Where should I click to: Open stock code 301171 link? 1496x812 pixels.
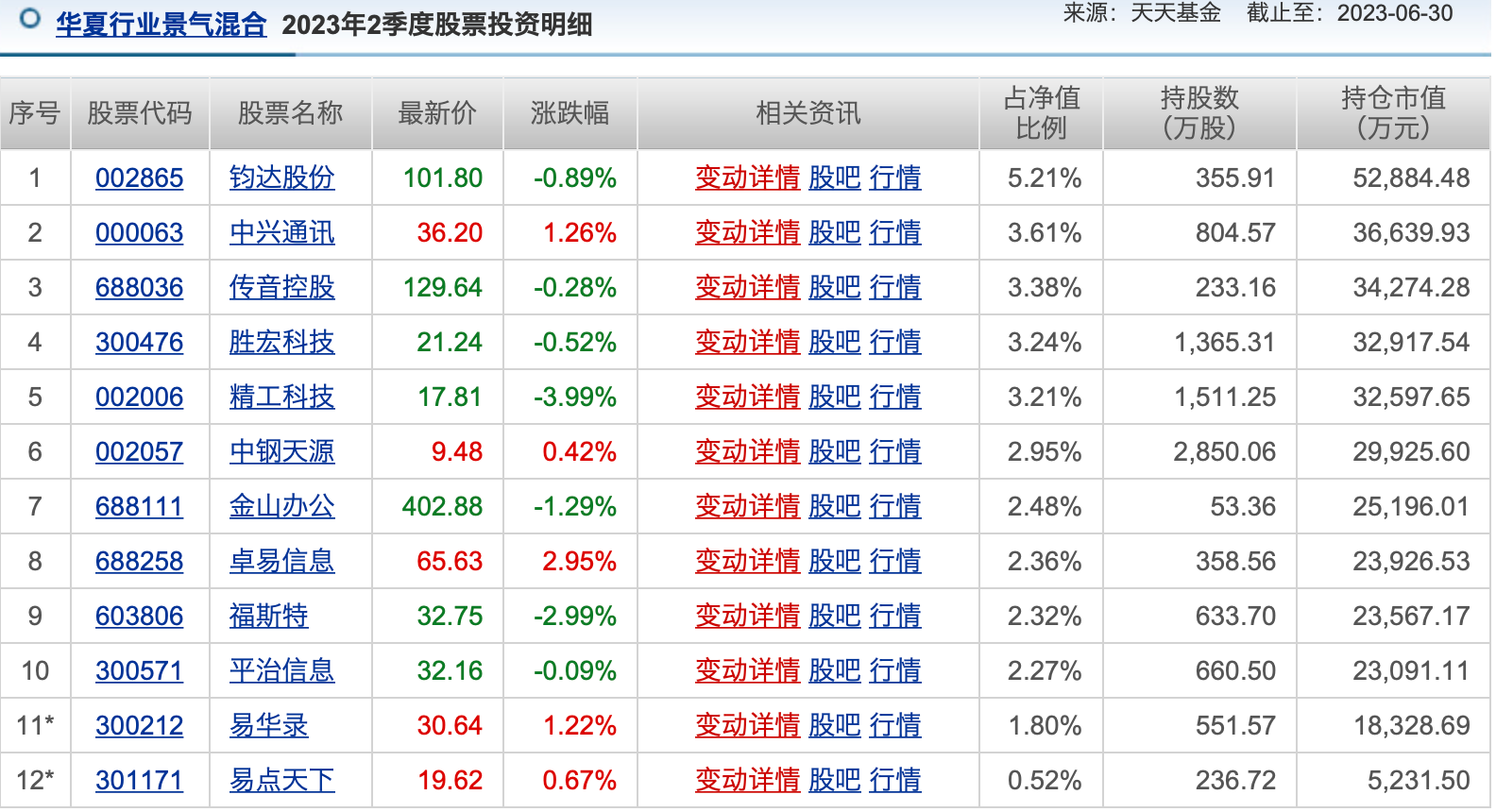point(139,781)
